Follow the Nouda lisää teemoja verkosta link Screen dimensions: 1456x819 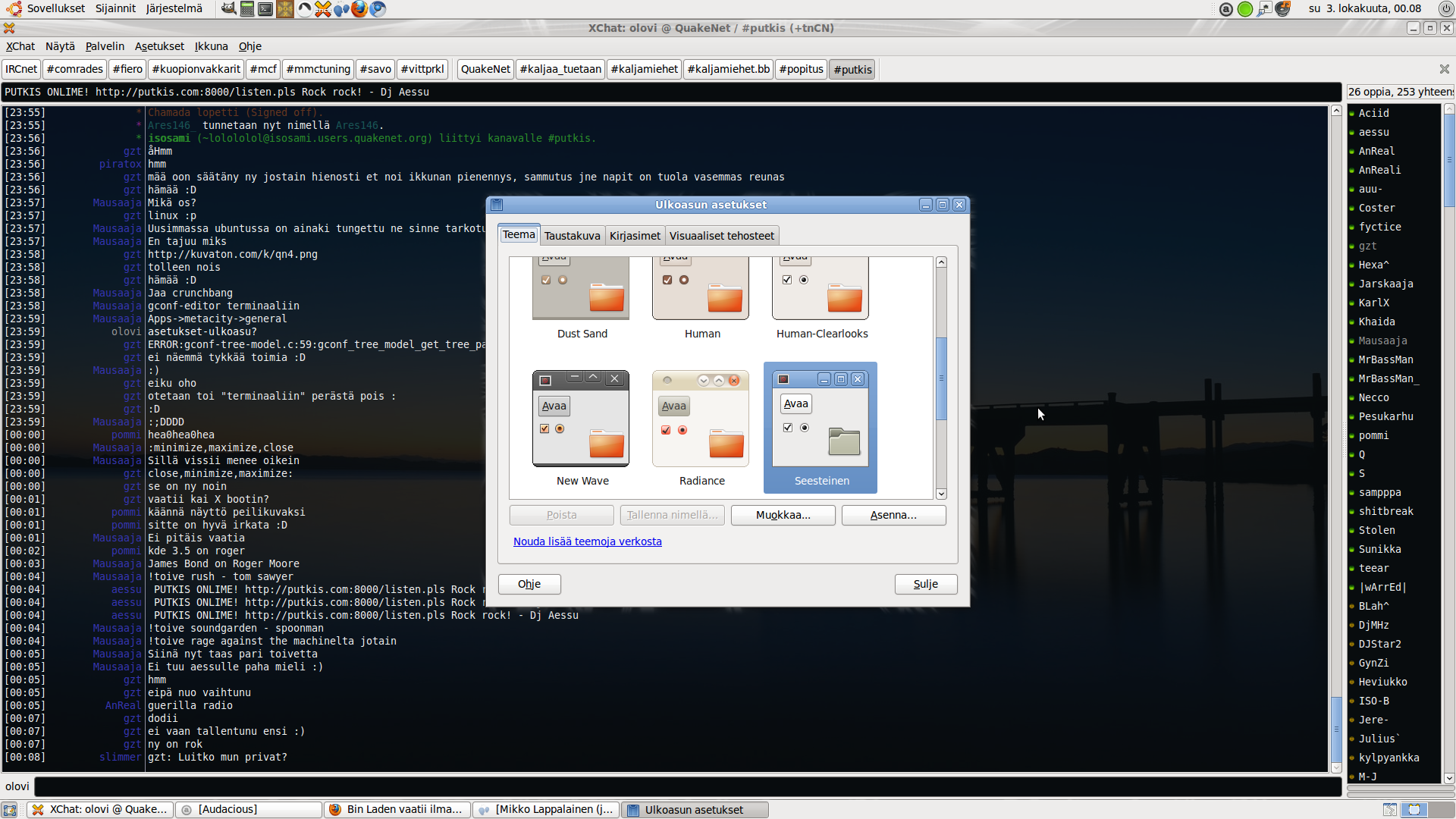pos(587,541)
